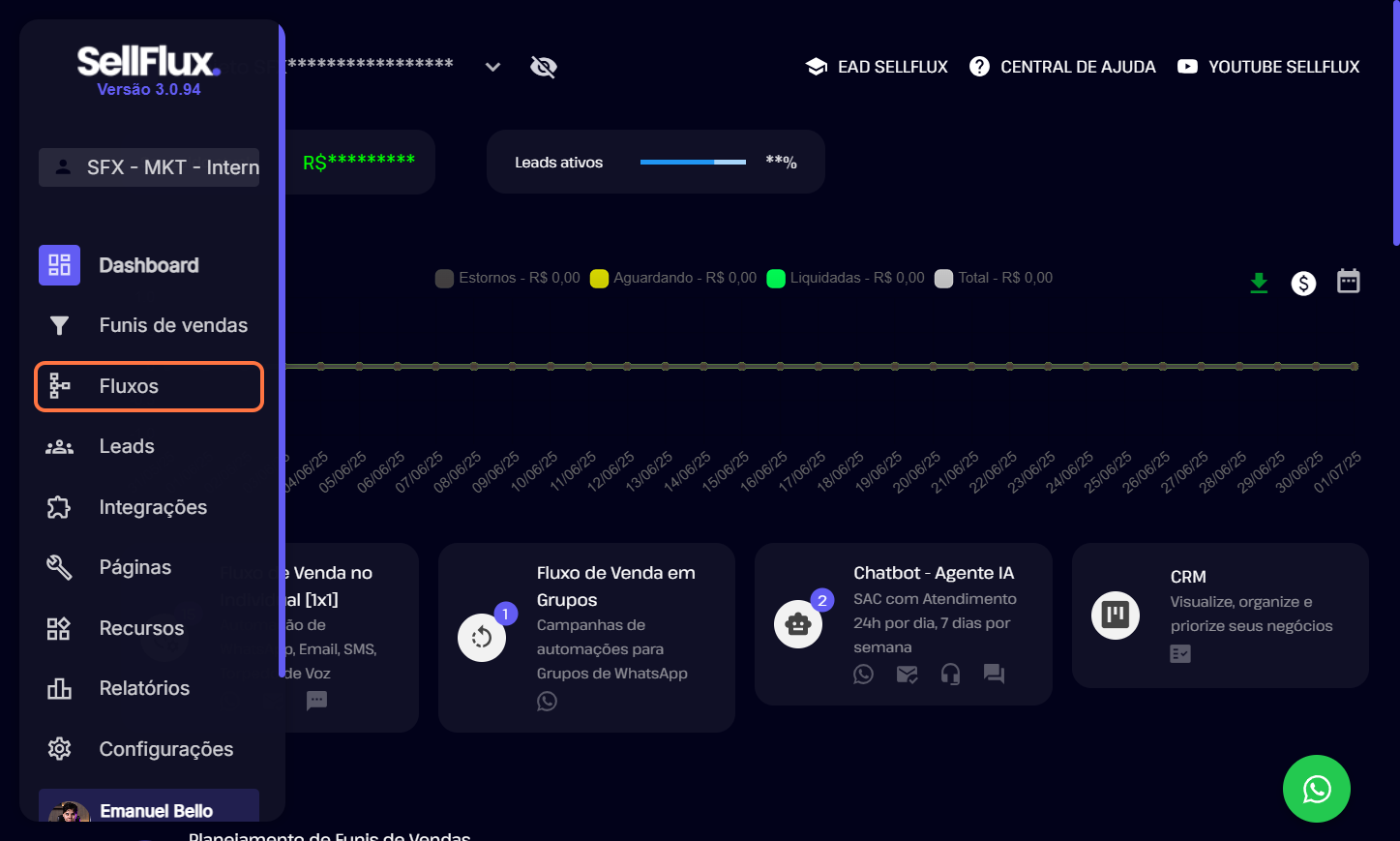Image resolution: width=1400 pixels, height=841 pixels.
Task: Open Relatórios menu item
Action: pyautogui.click(x=149, y=688)
